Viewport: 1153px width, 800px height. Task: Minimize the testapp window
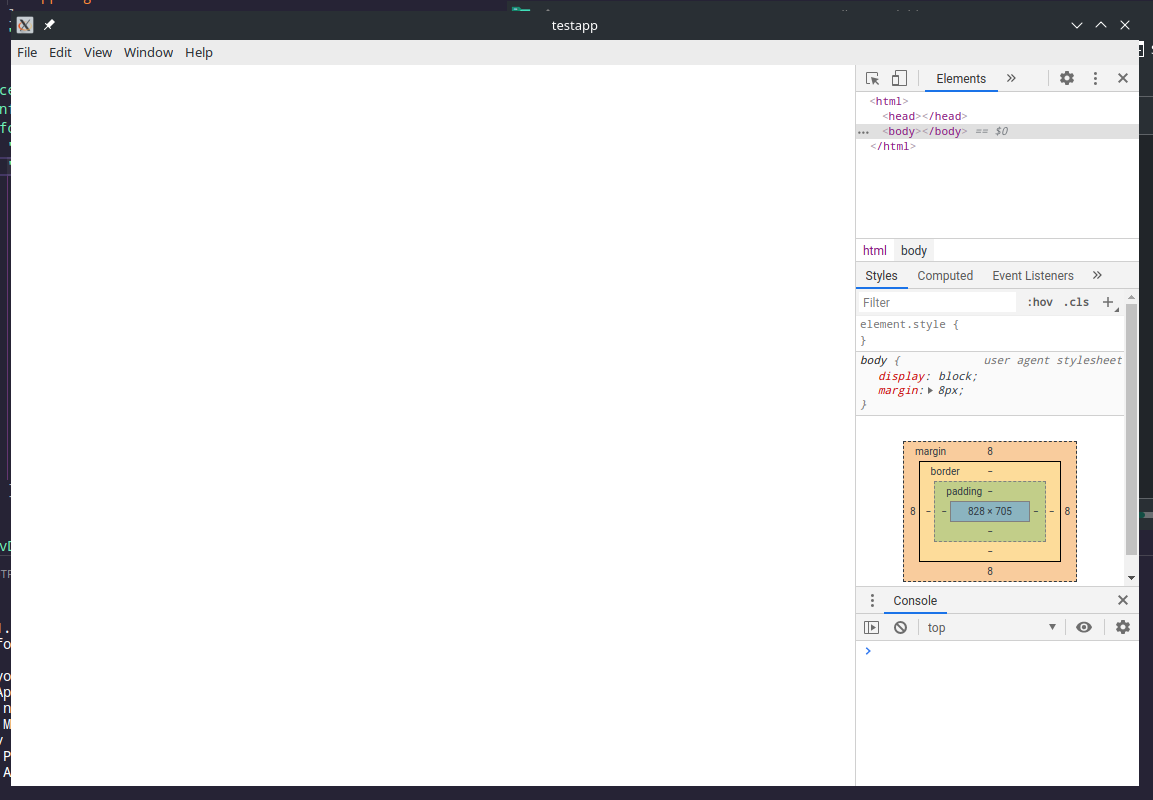[1077, 25]
